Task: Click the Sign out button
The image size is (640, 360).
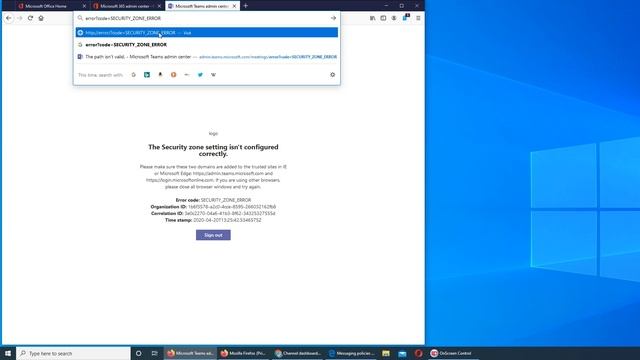Action: [x=213, y=235]
